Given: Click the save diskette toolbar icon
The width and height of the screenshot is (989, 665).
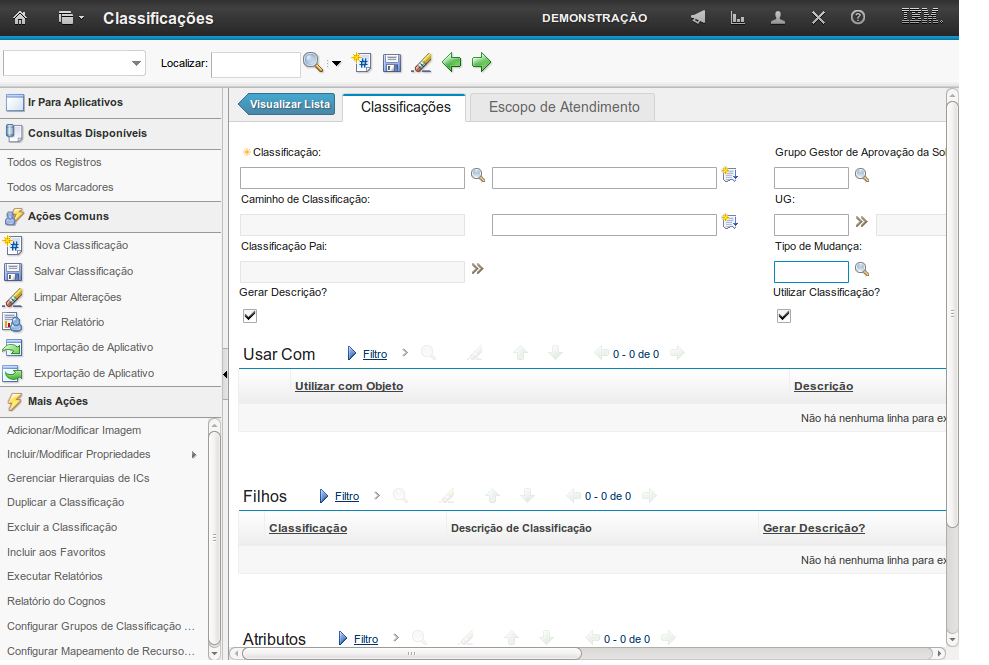Looking at the screenshot, I should (392, 63).
